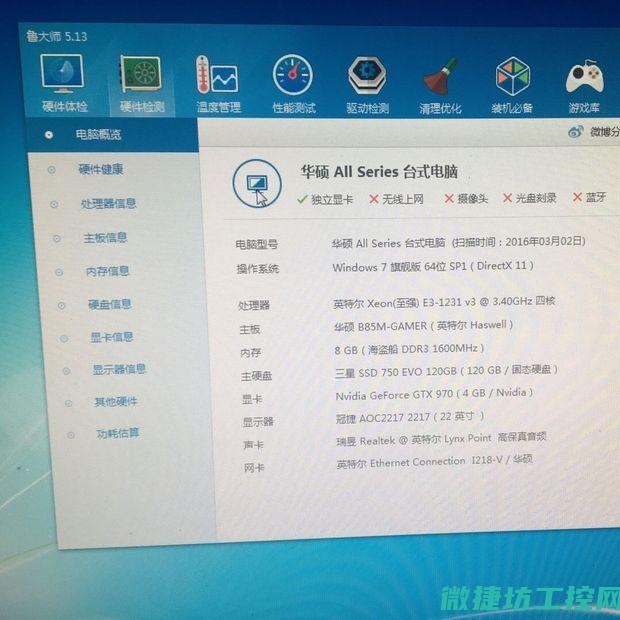Click the 冠捷 AOC2217 monitor value
Screen dimensions: 620x620
click(410, 417)
